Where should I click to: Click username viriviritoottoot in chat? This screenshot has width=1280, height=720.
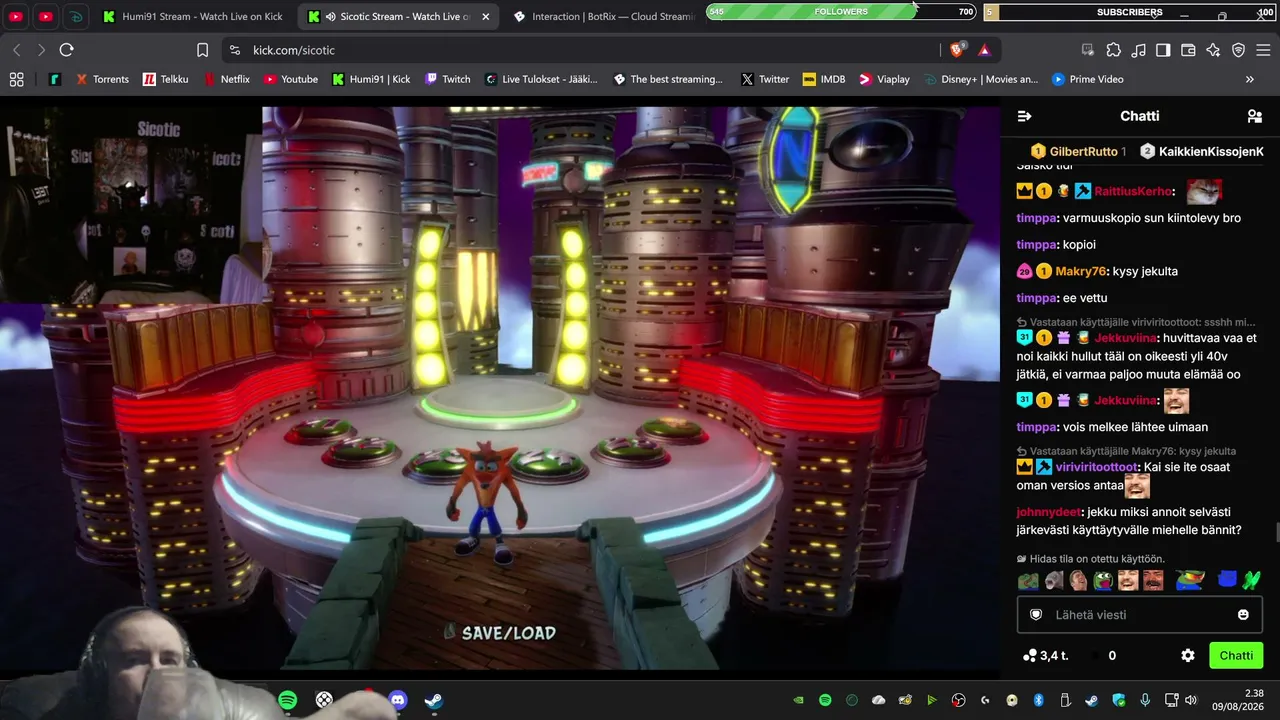1097,467
